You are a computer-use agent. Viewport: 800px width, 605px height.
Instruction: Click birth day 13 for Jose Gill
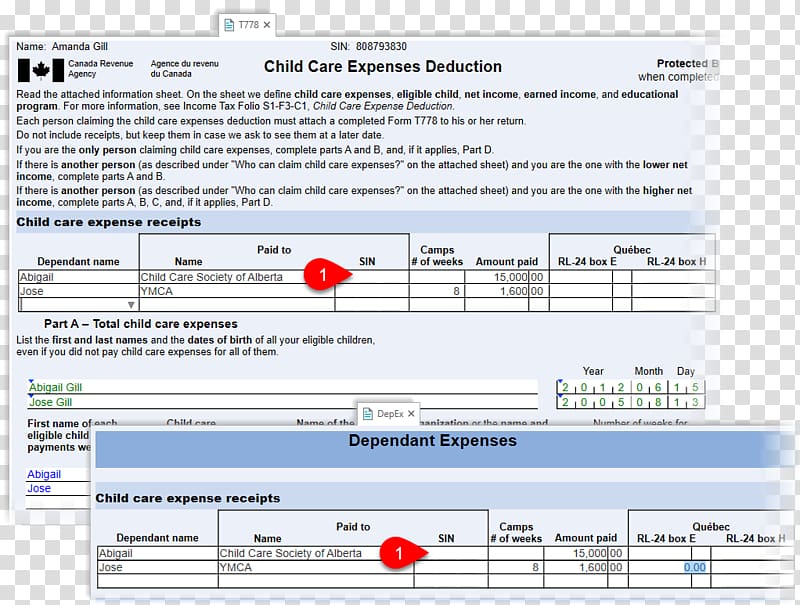pyautogui.click(x=686, y=402)
